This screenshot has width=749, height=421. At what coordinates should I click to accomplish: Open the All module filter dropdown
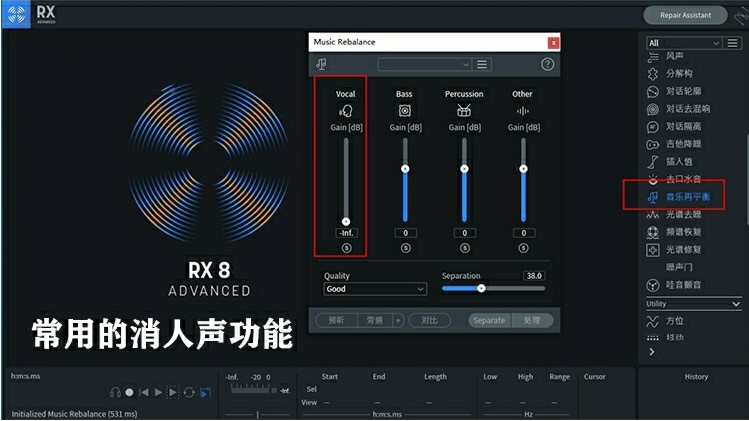click(684, 43)
